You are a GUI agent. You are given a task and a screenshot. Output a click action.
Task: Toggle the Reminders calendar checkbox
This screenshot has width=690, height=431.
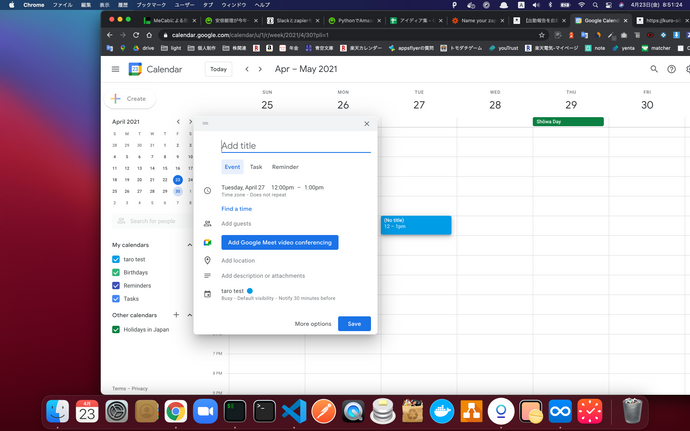pyautogui.click(x=116, y=286)
